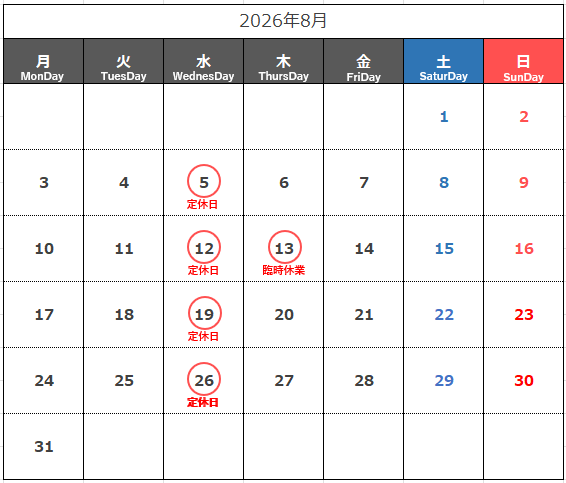Click date 14 on Friday
Viewport: 566px width, 483px height.
point(364,249)
